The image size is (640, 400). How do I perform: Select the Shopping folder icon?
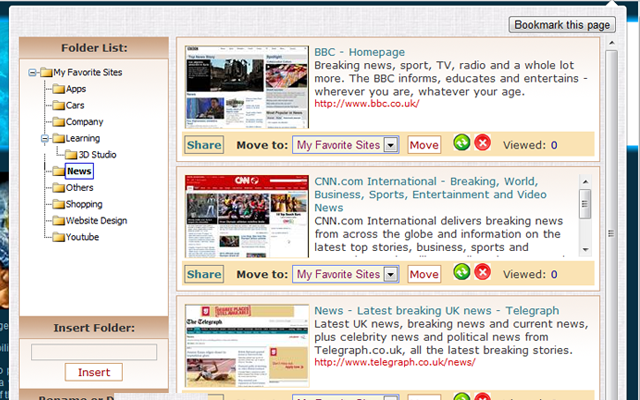tap(59, 204)
